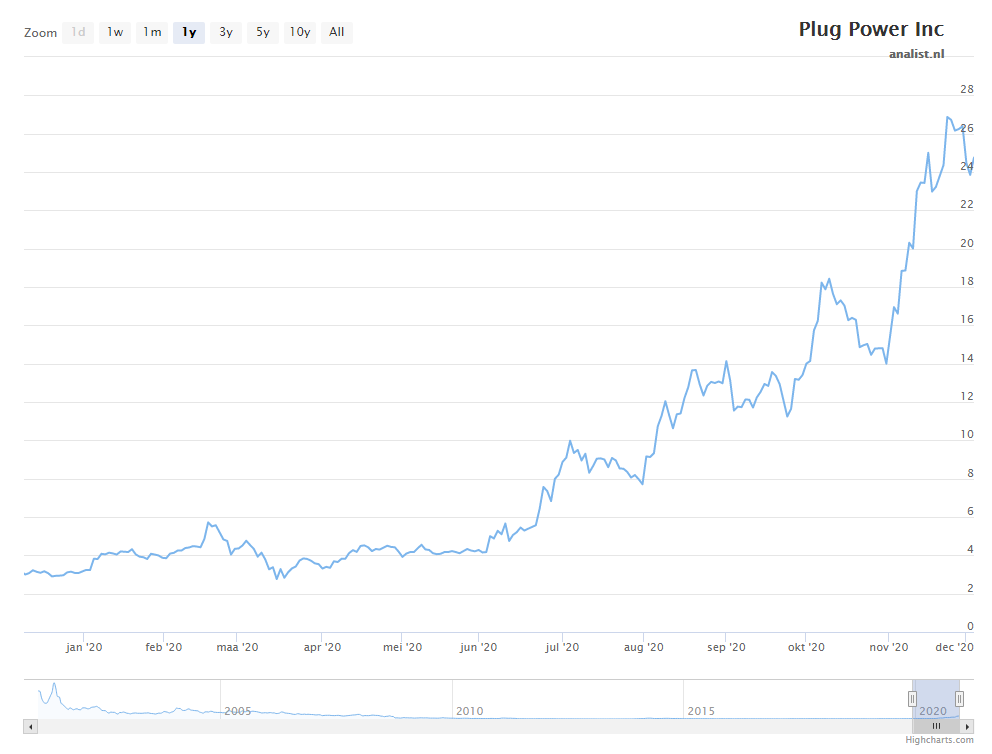
Task: Click the navigator right range handle
Action: pyautogui.click(x=959, y=698)
